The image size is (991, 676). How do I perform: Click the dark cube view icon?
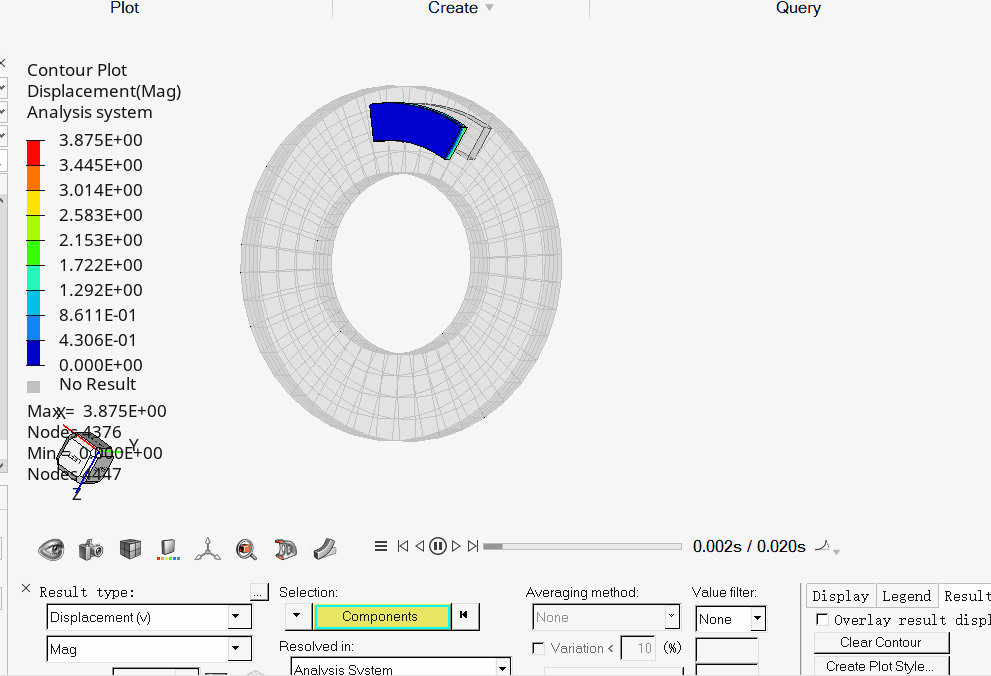pos(130,548)
